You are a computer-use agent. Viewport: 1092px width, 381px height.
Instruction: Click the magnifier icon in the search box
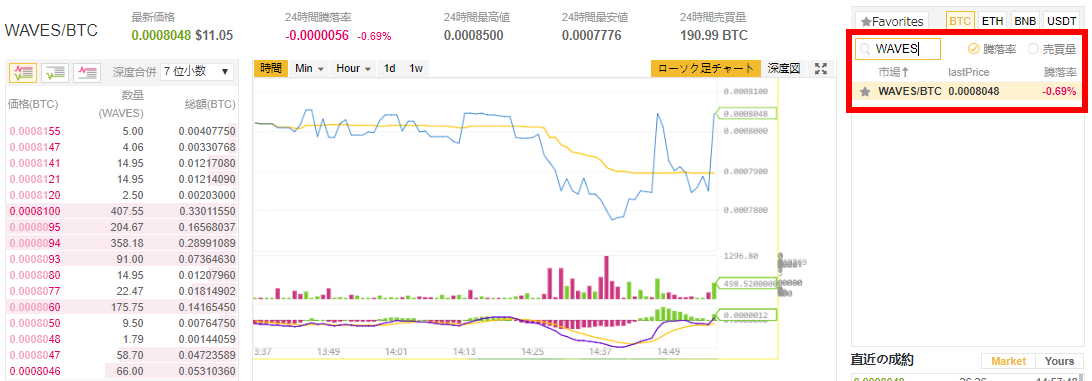864,49
